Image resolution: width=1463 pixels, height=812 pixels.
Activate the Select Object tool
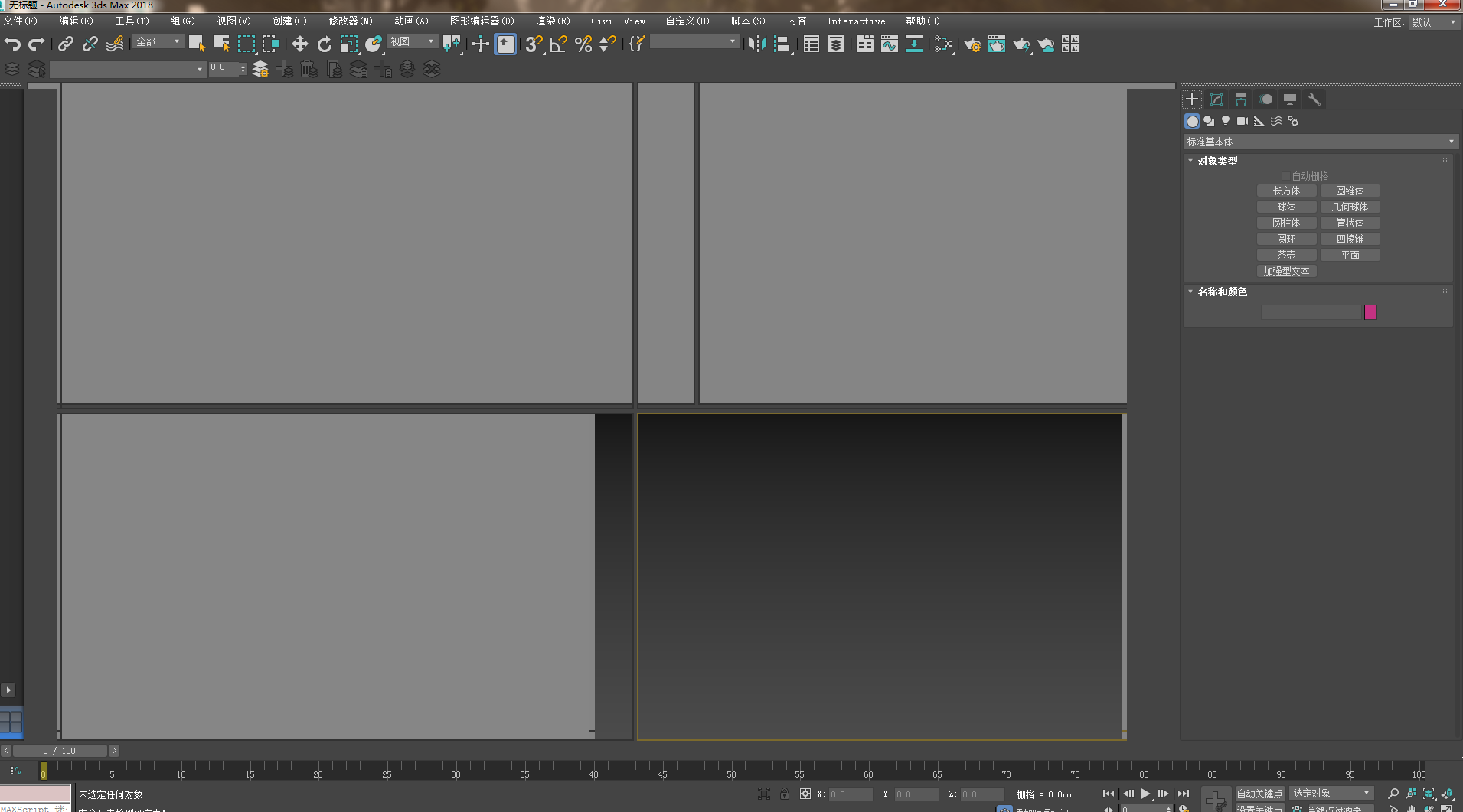coord(197,44)
